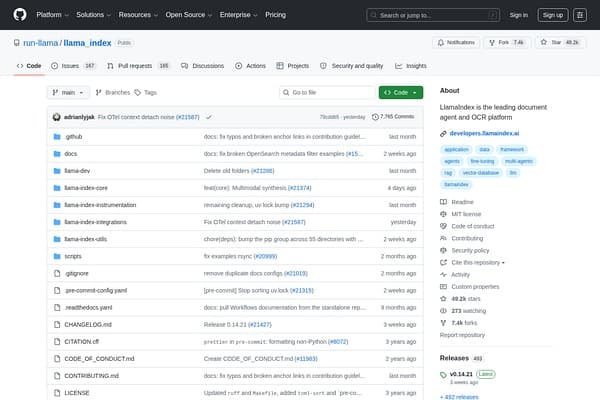Open the LICENSE file
This screenshot has height=400, width=600.
click(77, 393)
